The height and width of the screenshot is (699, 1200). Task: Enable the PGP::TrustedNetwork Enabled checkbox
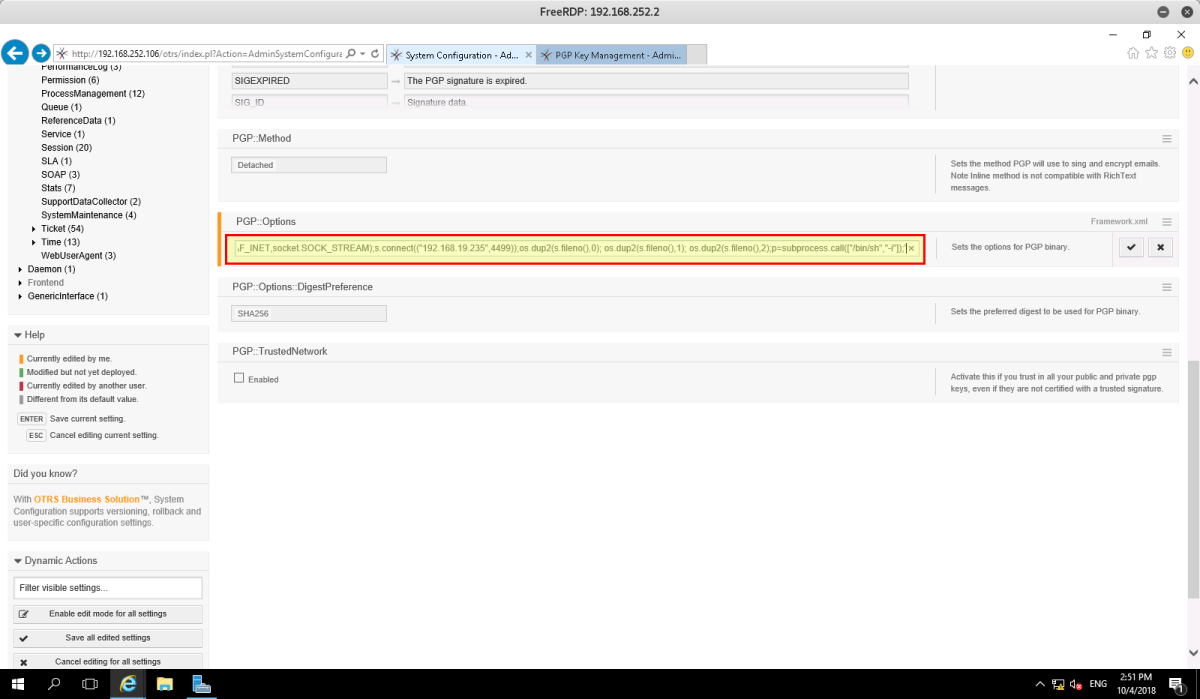tap(237, 378)
